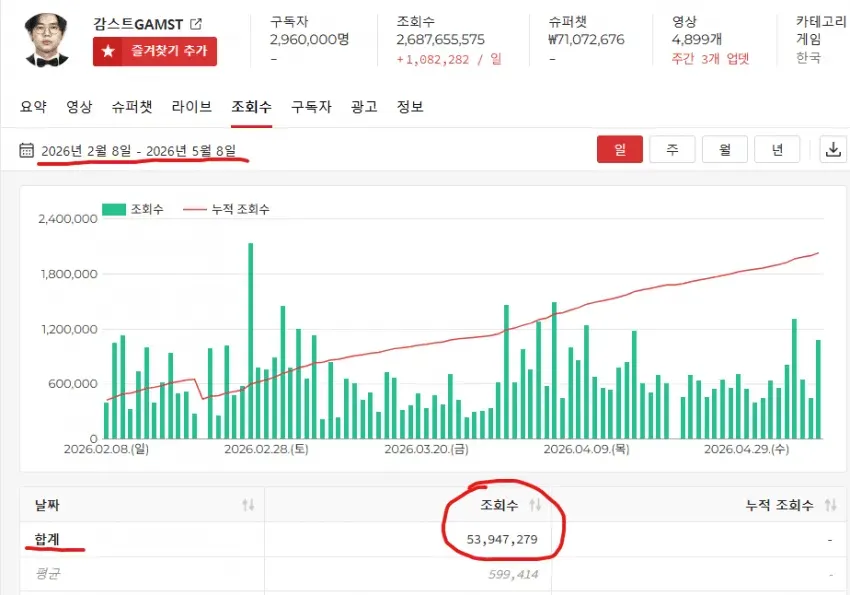Viewport: 850px width, 595px height.
Task: Click the x-axis label 2026.04.09.(목)
Action: pyautogui.click(x=587, y=449)
